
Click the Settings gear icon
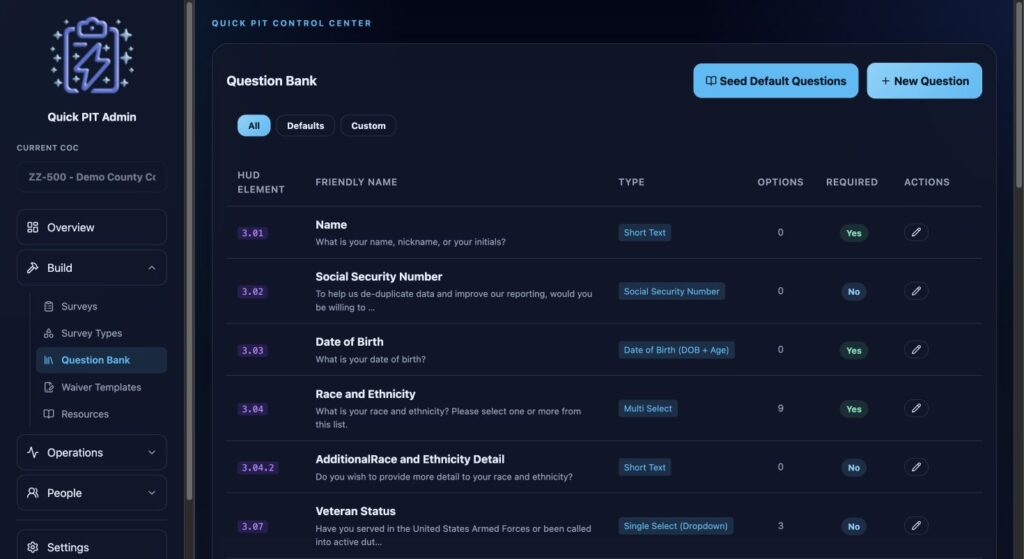point(33,547)
